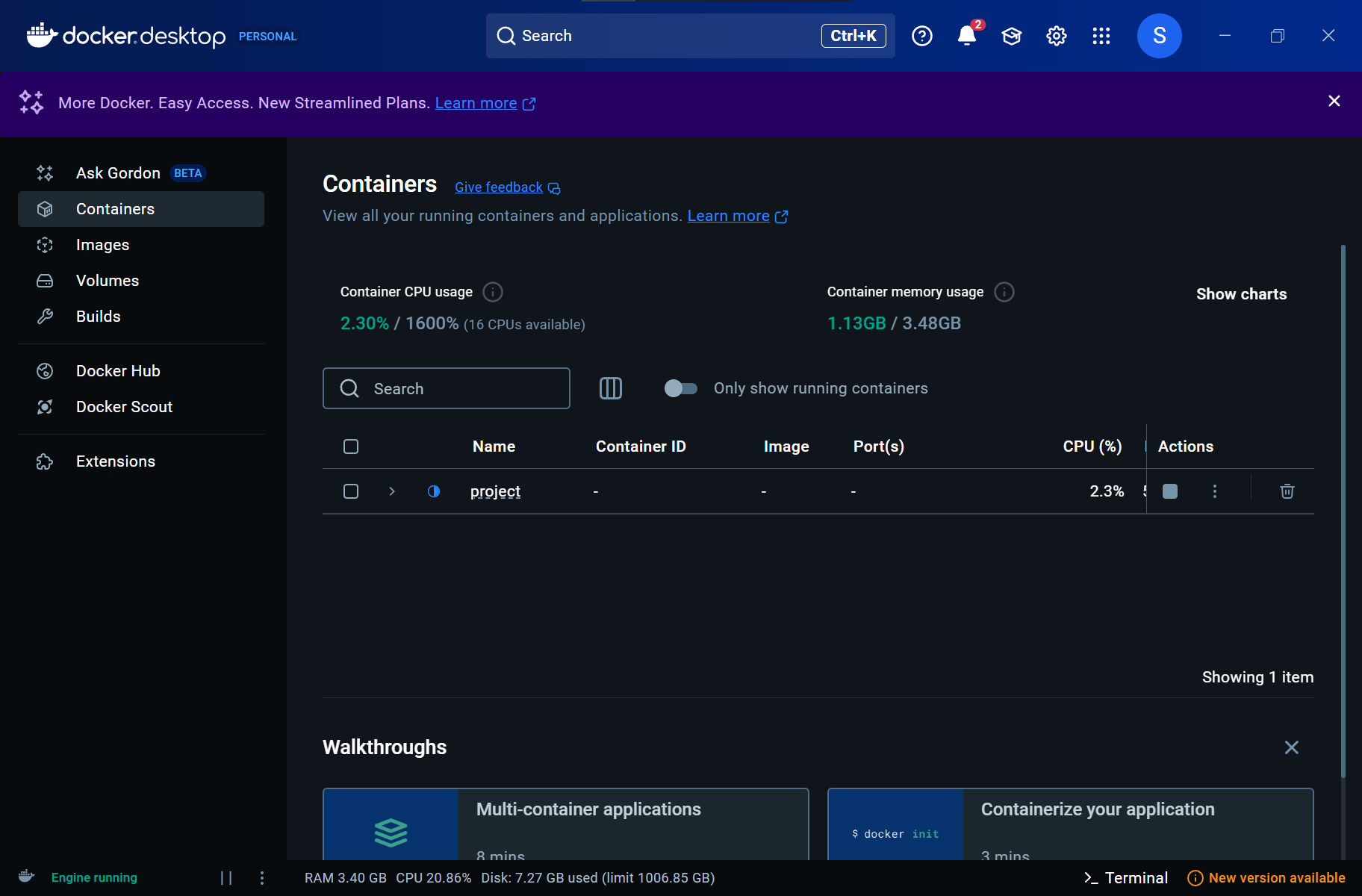Open Ask Gordon in the sidebar

pyautogui.click(x=140, y=173)
